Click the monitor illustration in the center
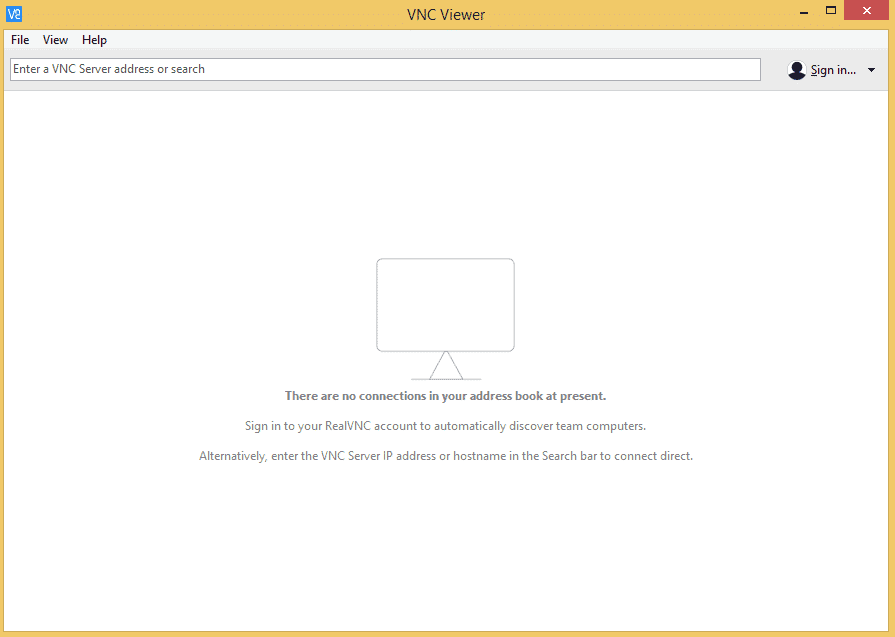The height and width of the screenshot is (637, 895). point(445,305)
